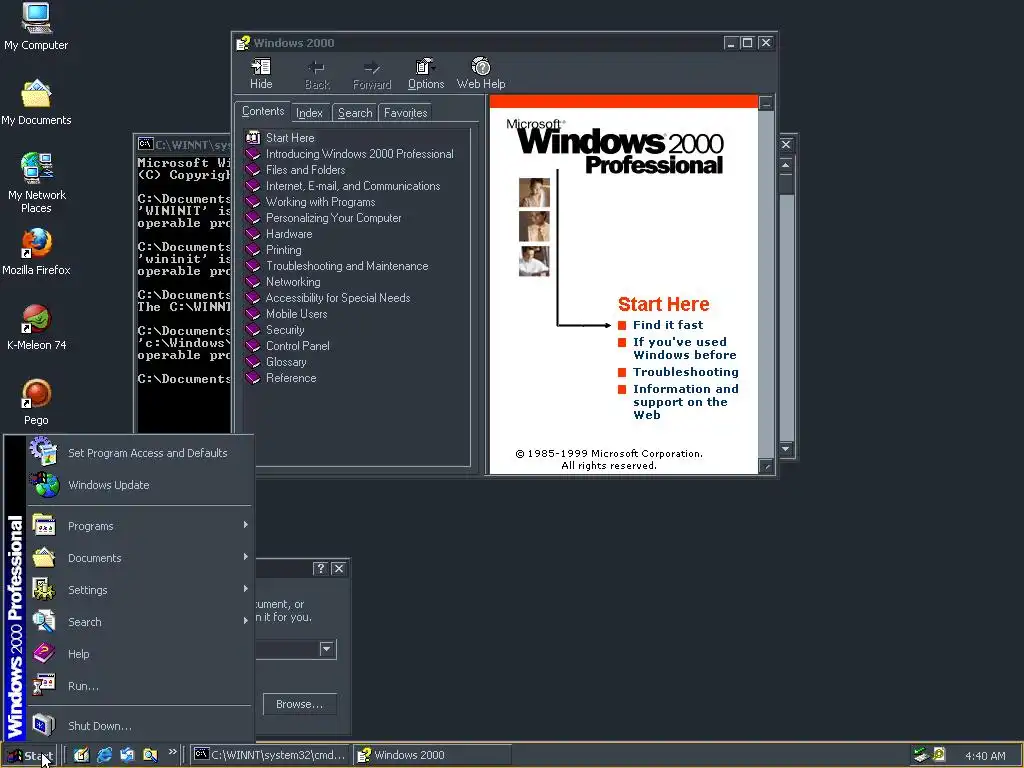Image resolution: width=1024 pixels, height=768 pixels.
Task: Switch to the Favorites tab
Action: (406, 113)
